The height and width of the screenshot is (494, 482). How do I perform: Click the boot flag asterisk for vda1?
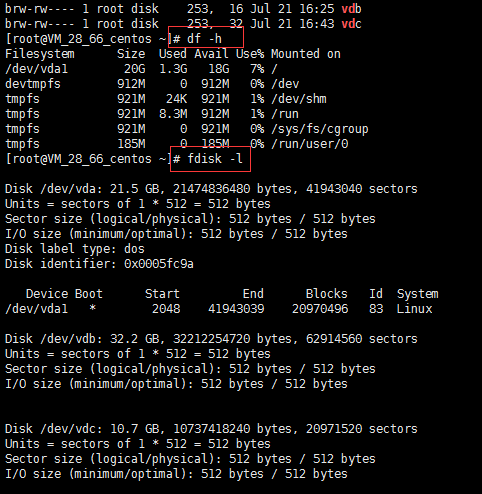pyautogui.click(x=93, y=308)
